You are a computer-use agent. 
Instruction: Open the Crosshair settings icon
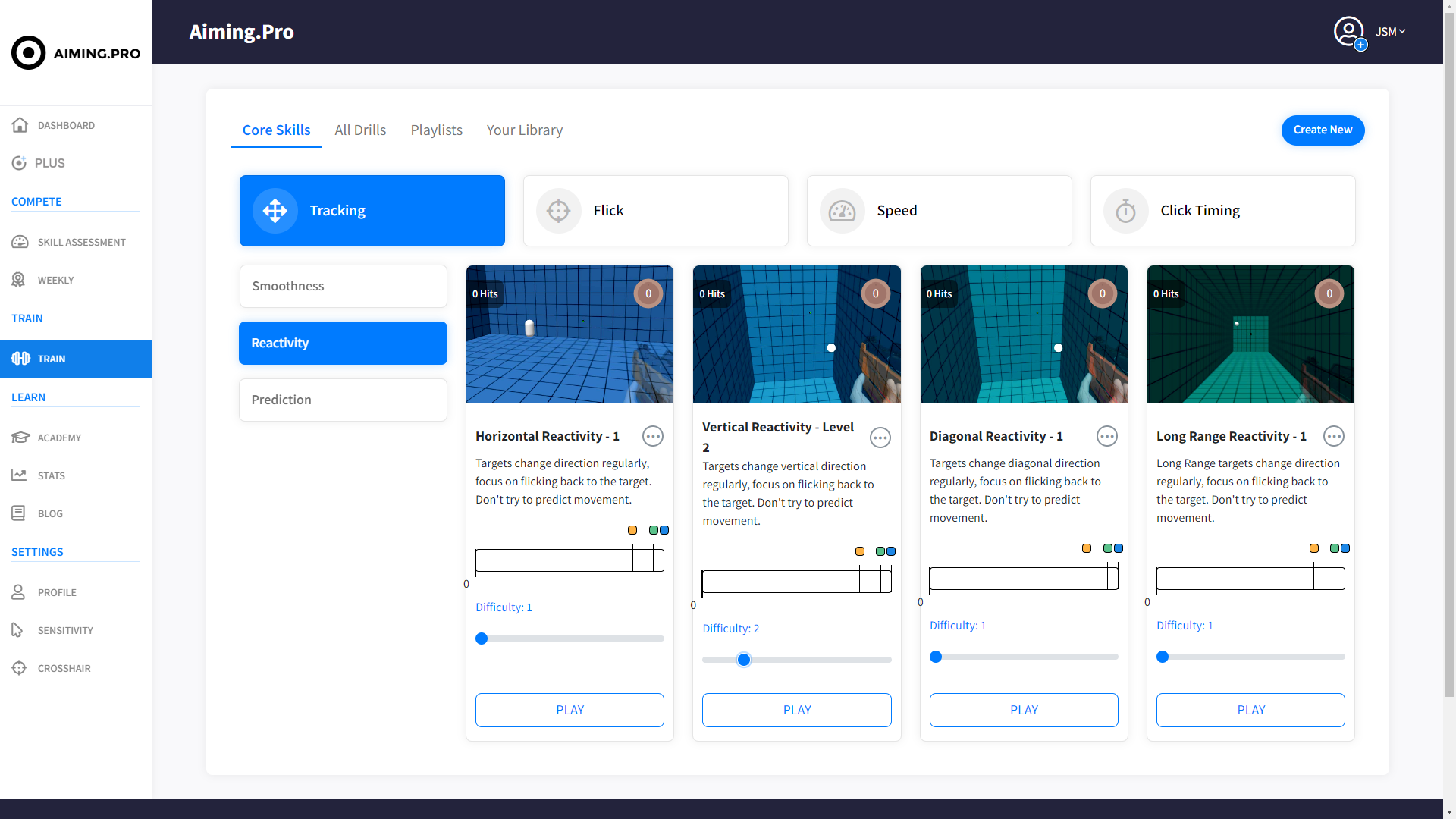coord(19,668)
